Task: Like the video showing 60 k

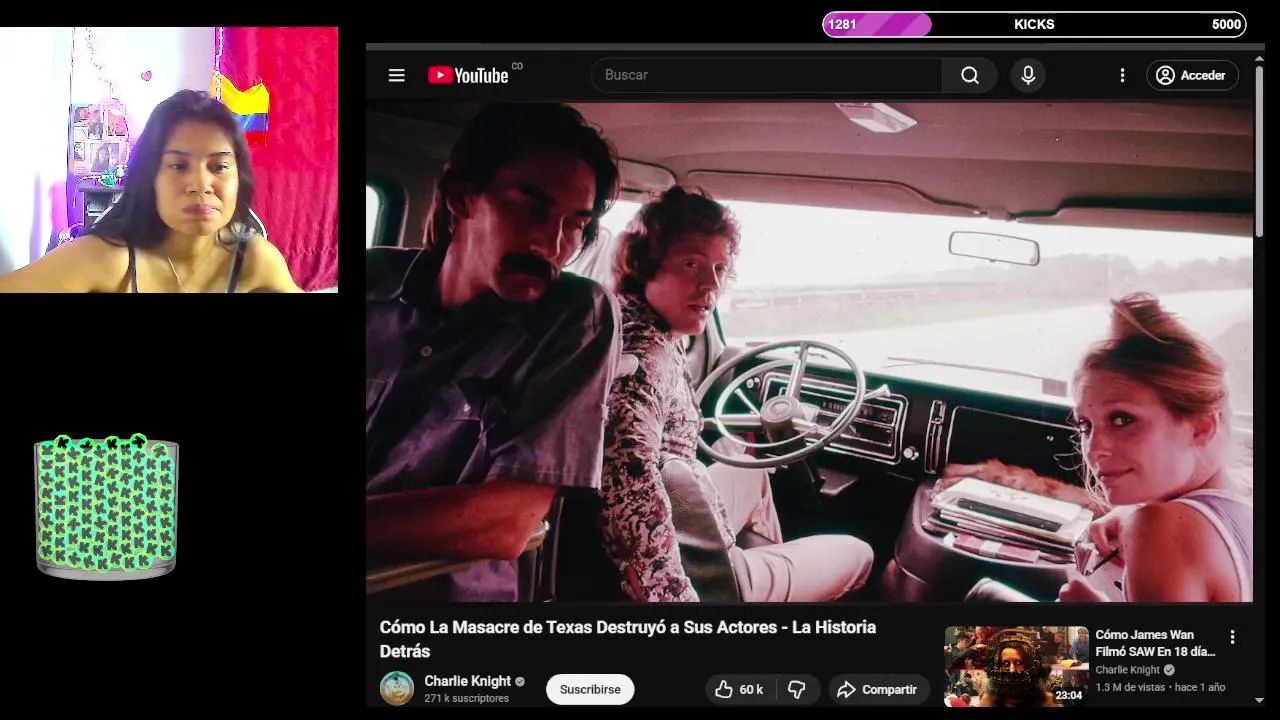Action: [740, 689]
